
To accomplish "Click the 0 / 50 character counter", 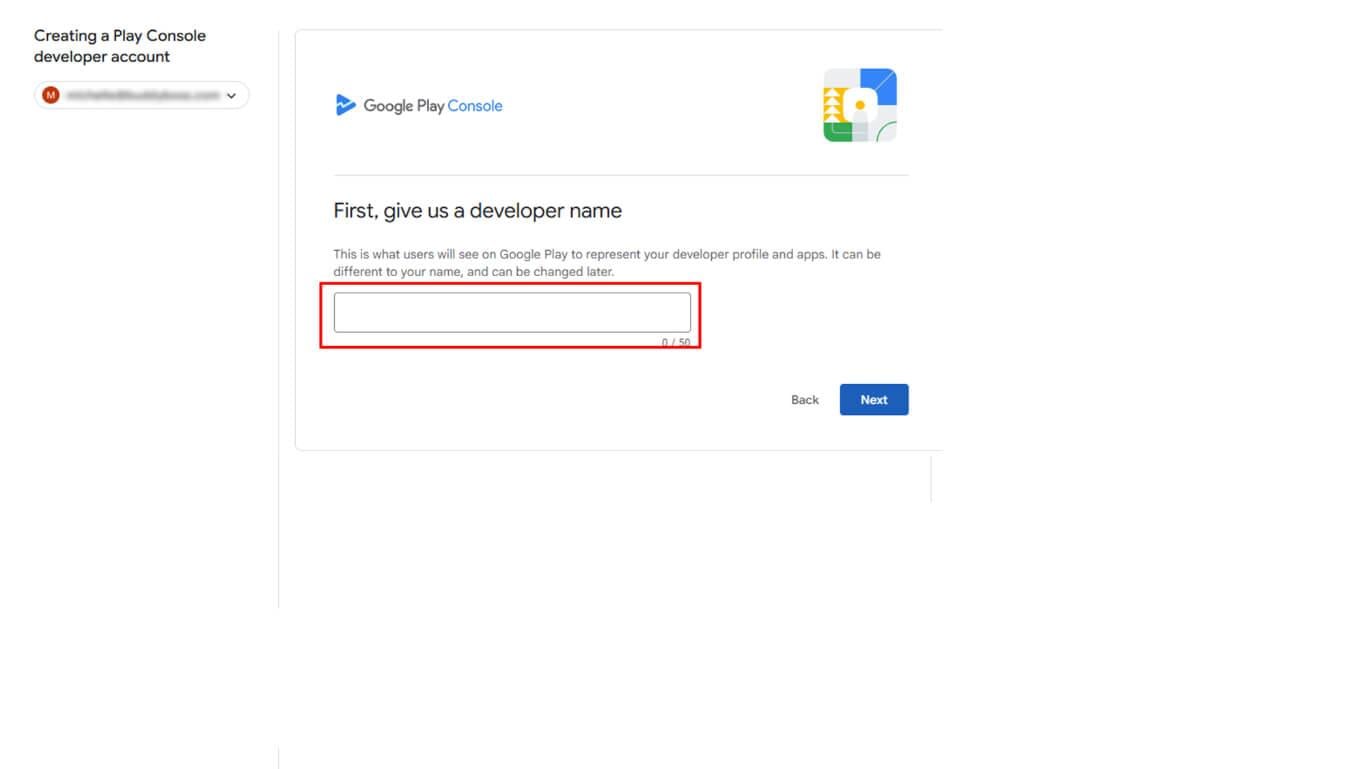I will coord(676,342).
